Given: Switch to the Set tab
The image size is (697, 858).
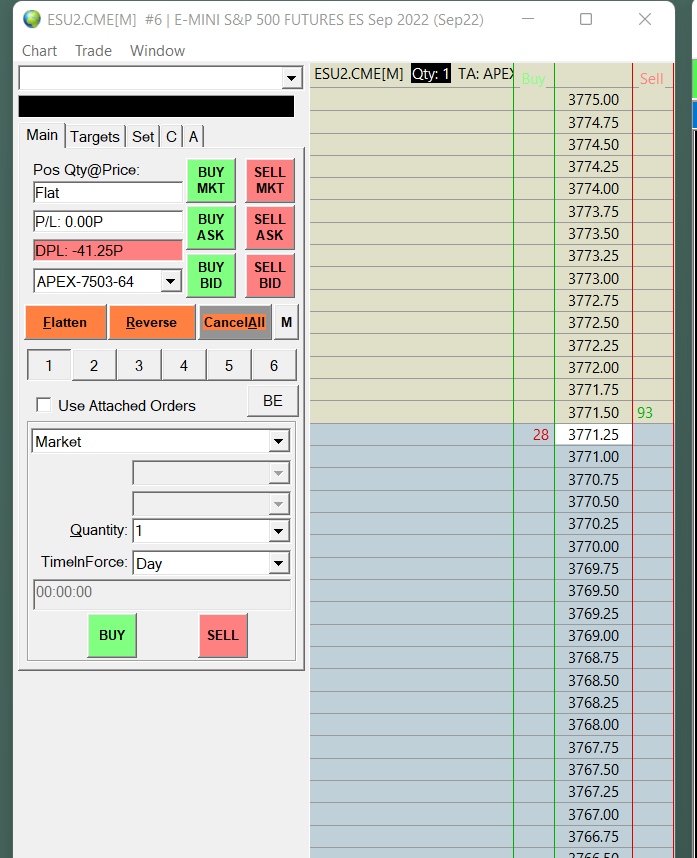Looking at the screenshot, I should pyautogui.click(x=143, y=137).
